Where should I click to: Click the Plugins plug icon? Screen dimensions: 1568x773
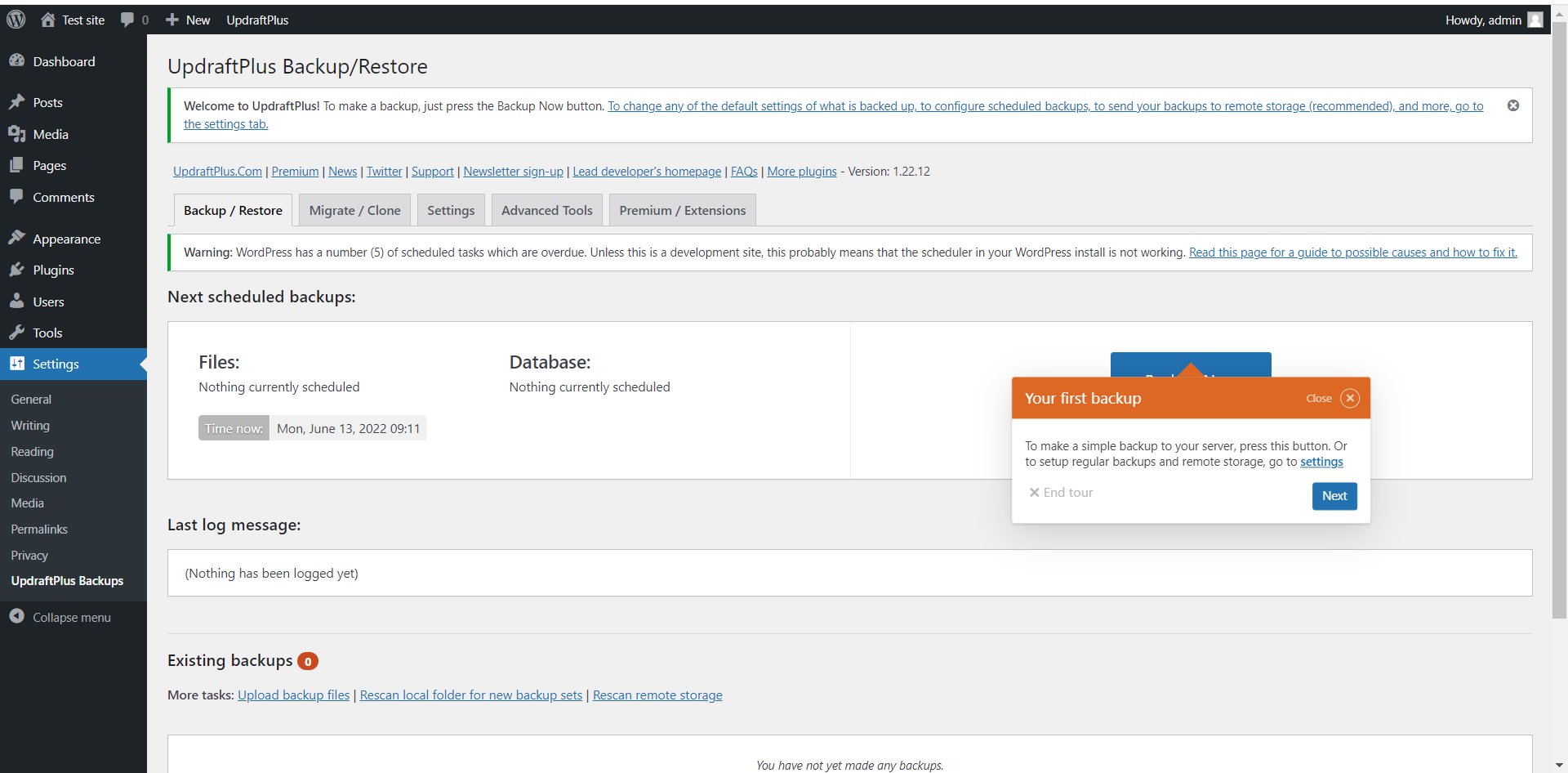click(17, 270)
